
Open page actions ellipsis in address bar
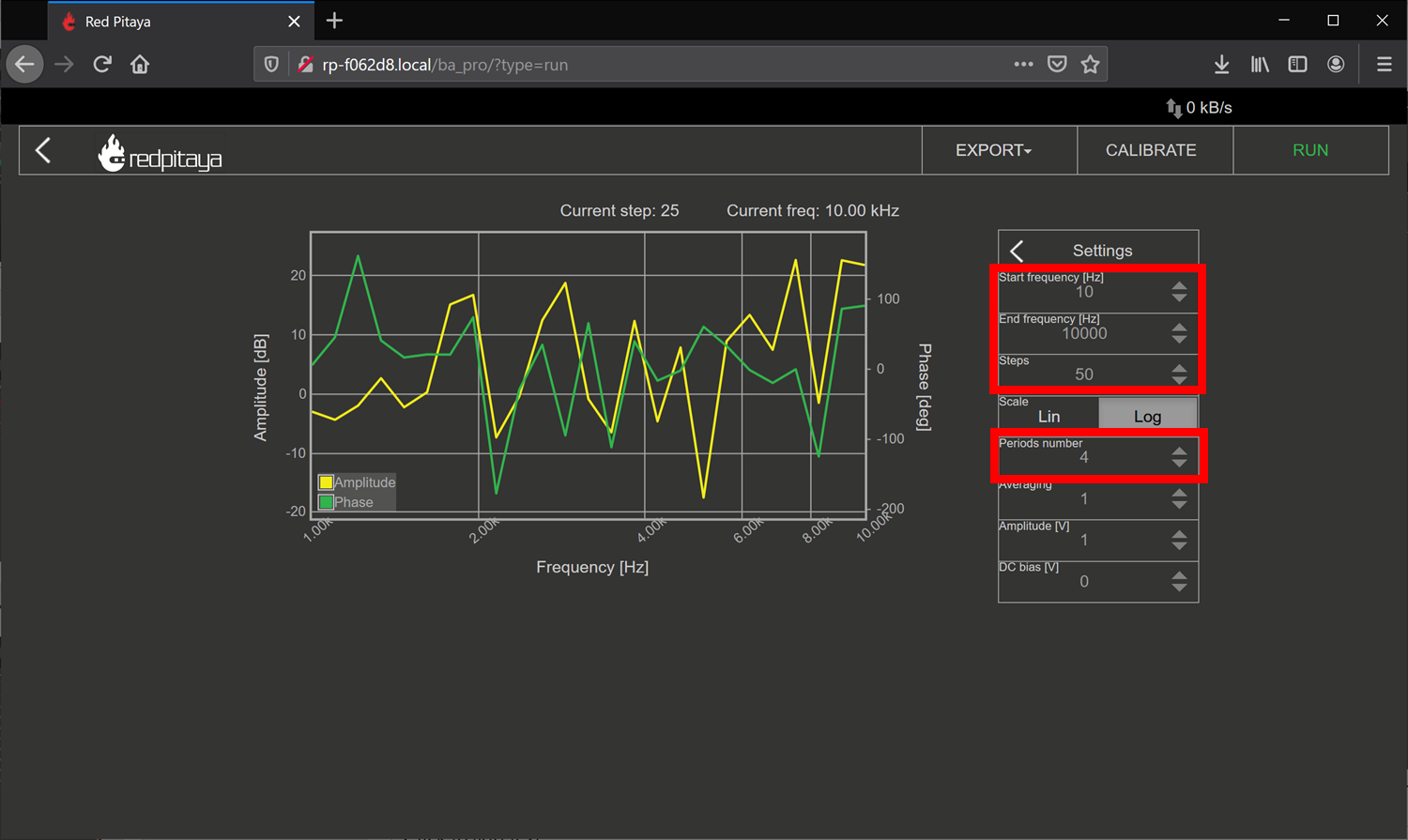[1023, 64]
